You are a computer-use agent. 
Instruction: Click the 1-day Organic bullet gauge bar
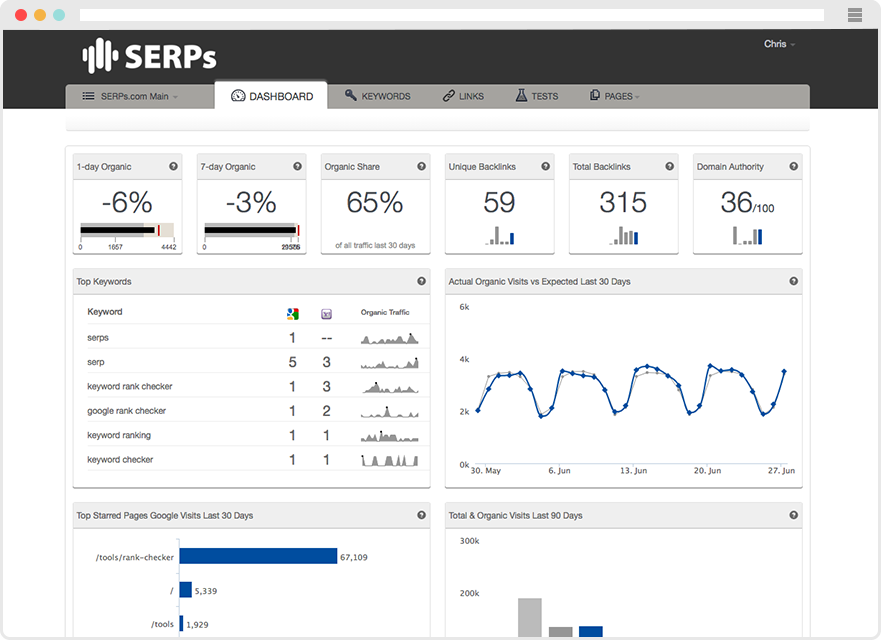coord(127,230)
